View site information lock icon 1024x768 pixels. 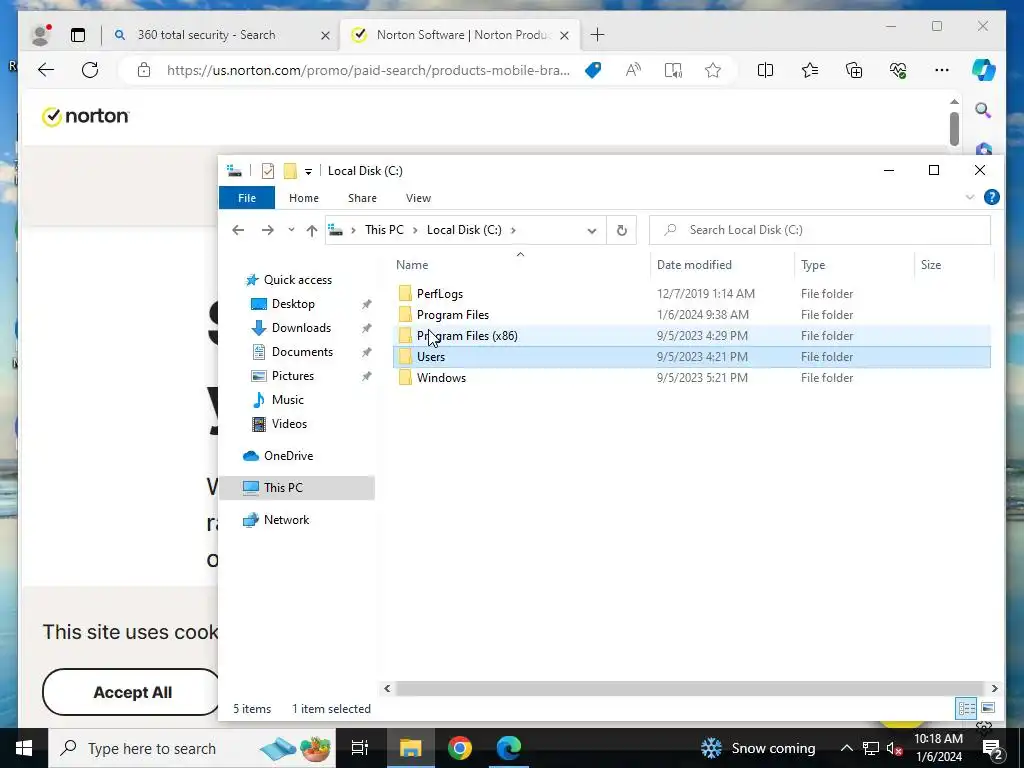click(x=144, y=70)
